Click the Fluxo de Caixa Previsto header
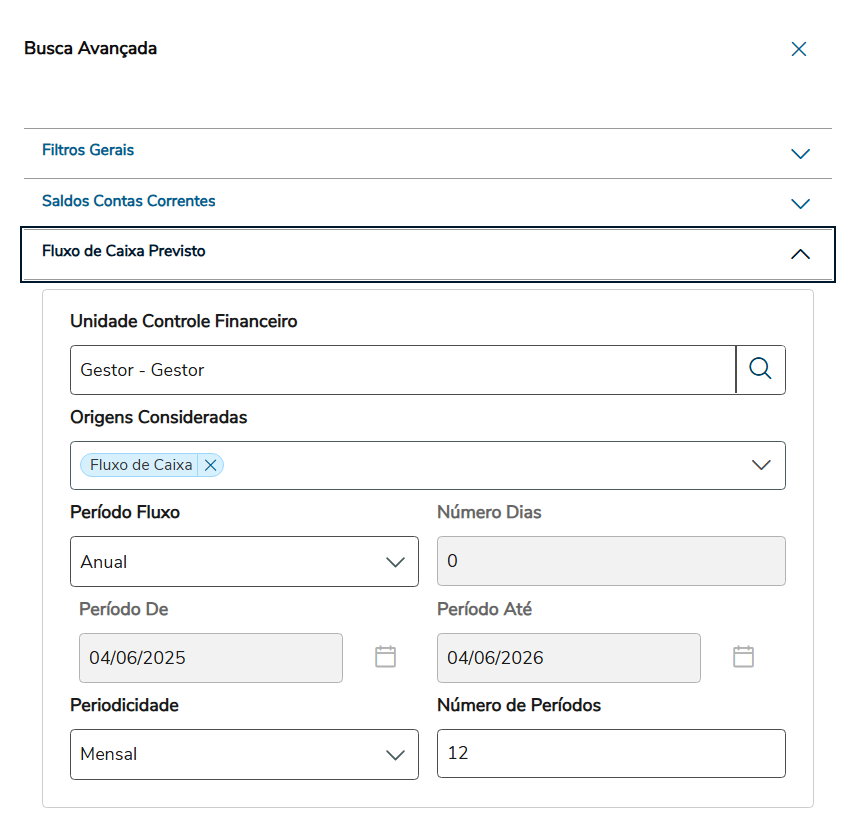 click(124, 251)
